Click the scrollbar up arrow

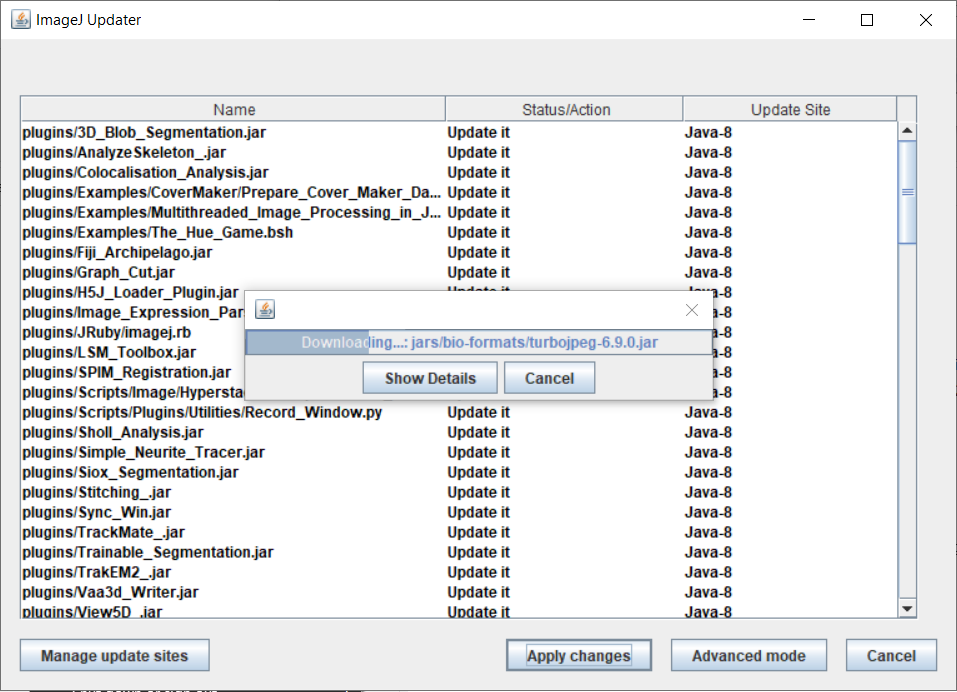click(907, 131)
